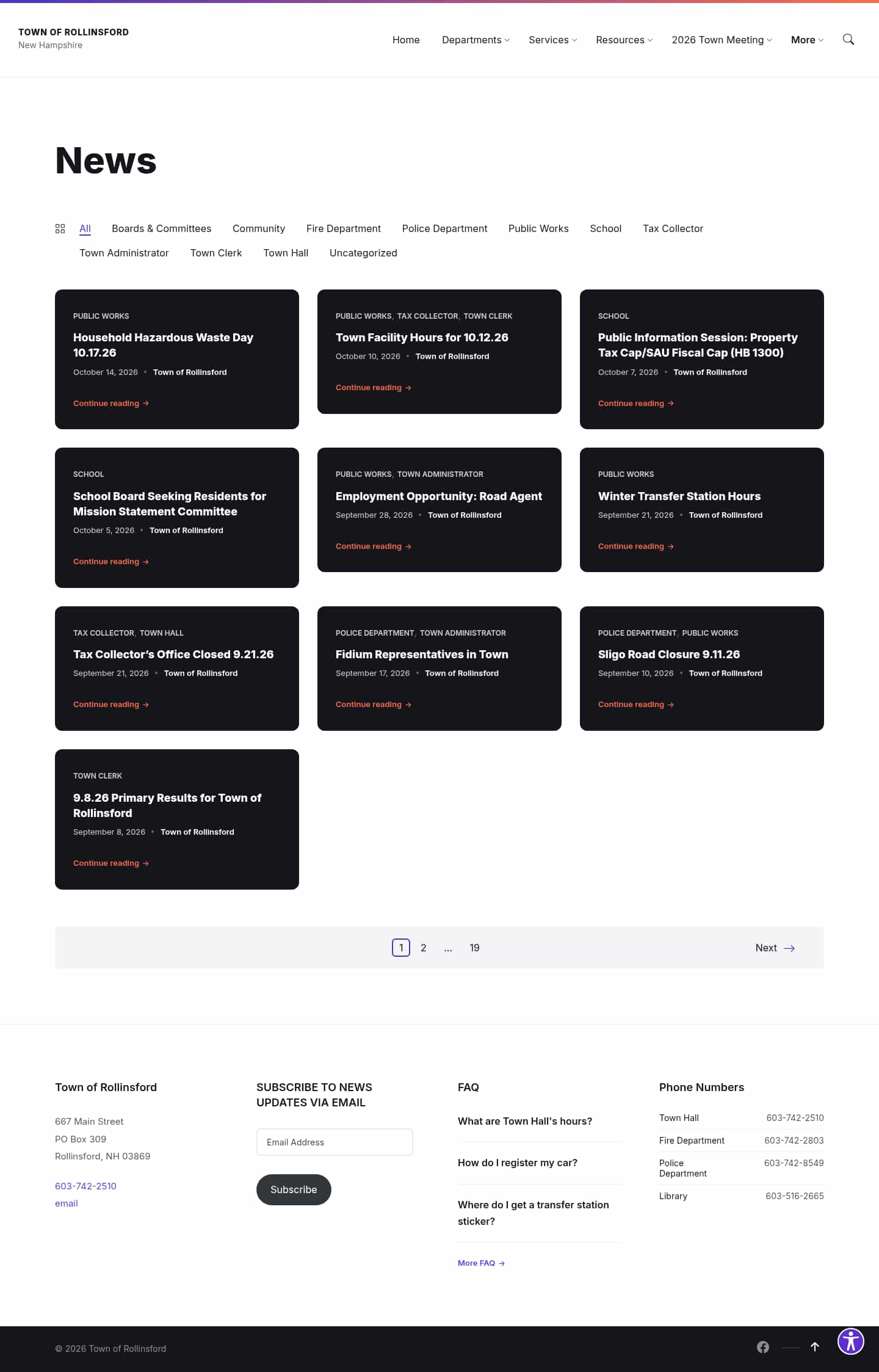Expand the Resources dropdown menu
Image resolution: width=879 pixels, height=1372 pixels.
pos(624,40)
